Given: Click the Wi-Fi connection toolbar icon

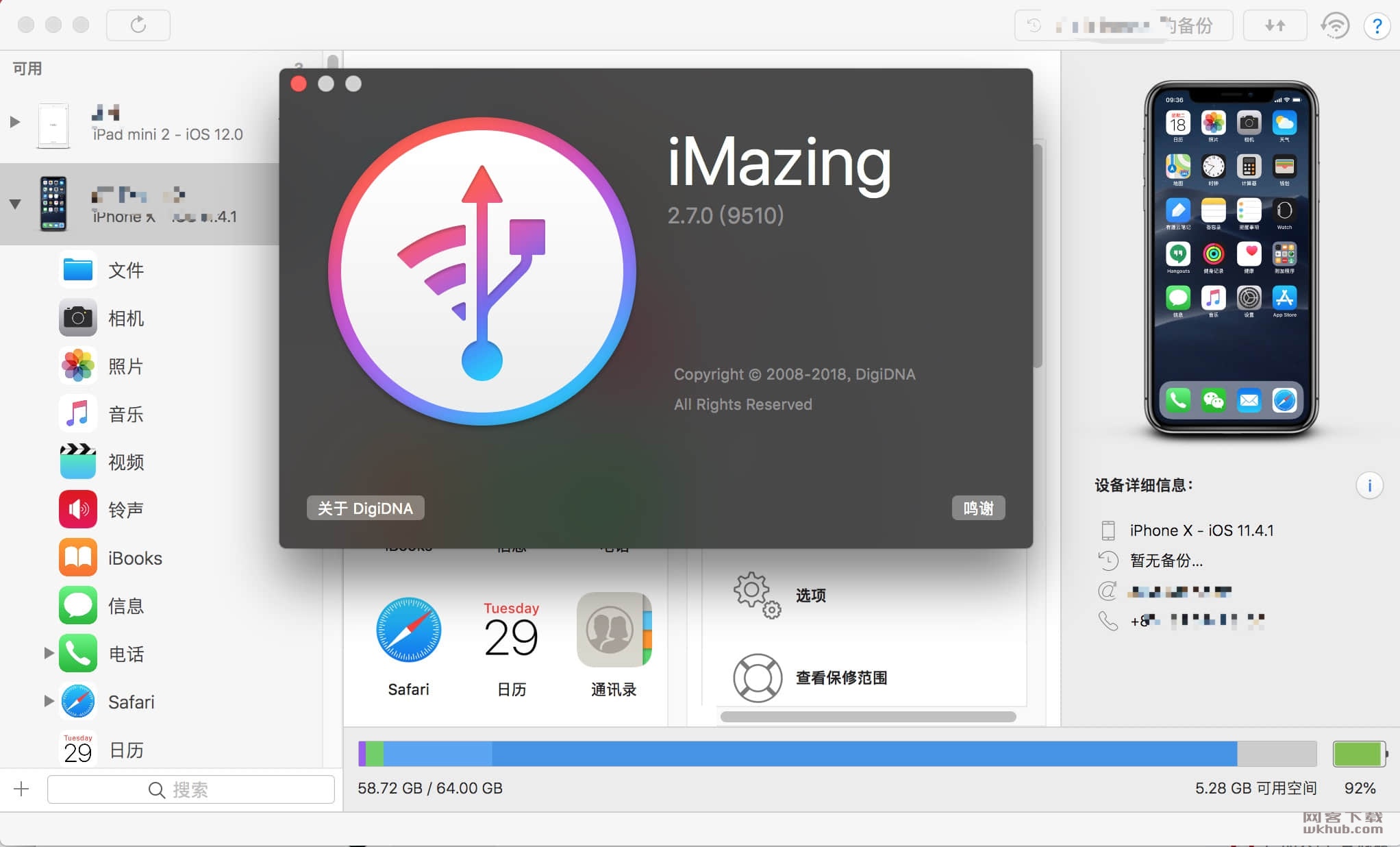Looking at the screenshot, I should tap(1335, 25).
